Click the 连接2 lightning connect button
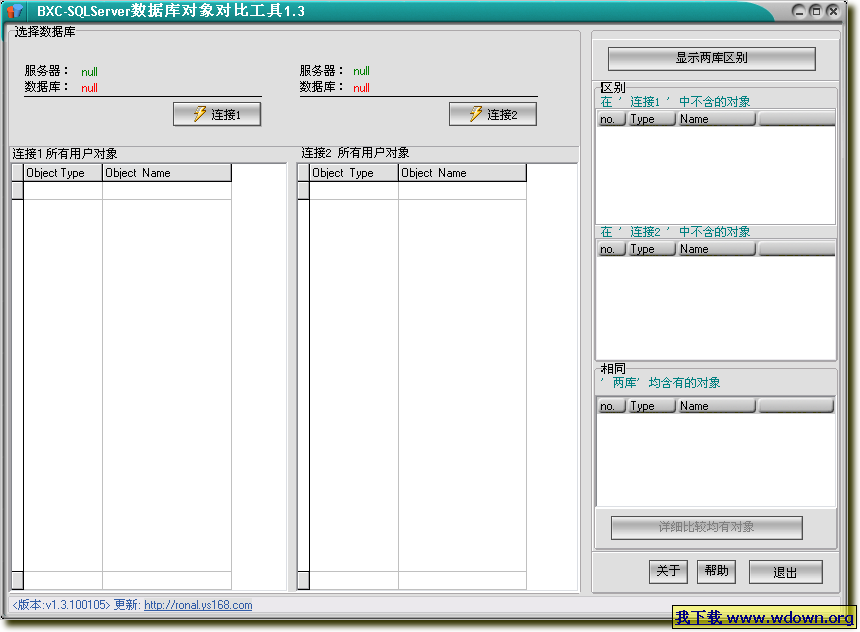Screen dimensions: 860x632 point(493,114)
